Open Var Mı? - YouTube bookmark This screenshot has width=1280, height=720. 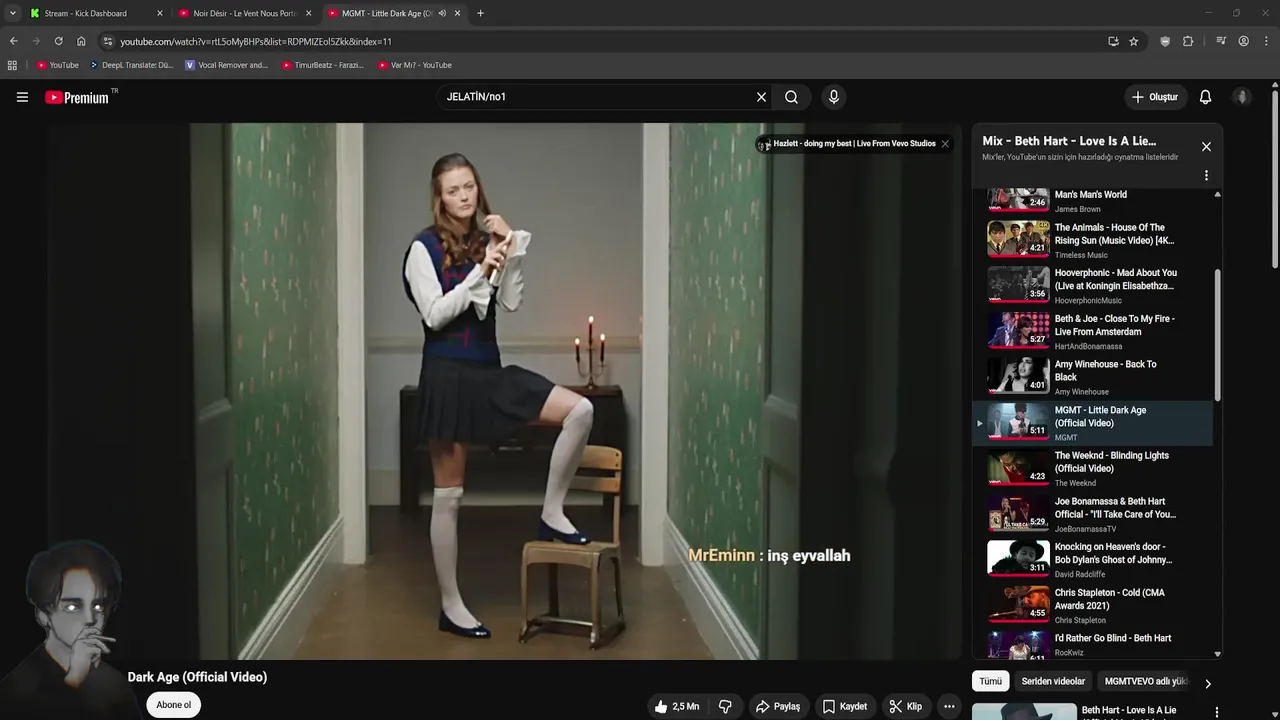[x=415, y=65]
